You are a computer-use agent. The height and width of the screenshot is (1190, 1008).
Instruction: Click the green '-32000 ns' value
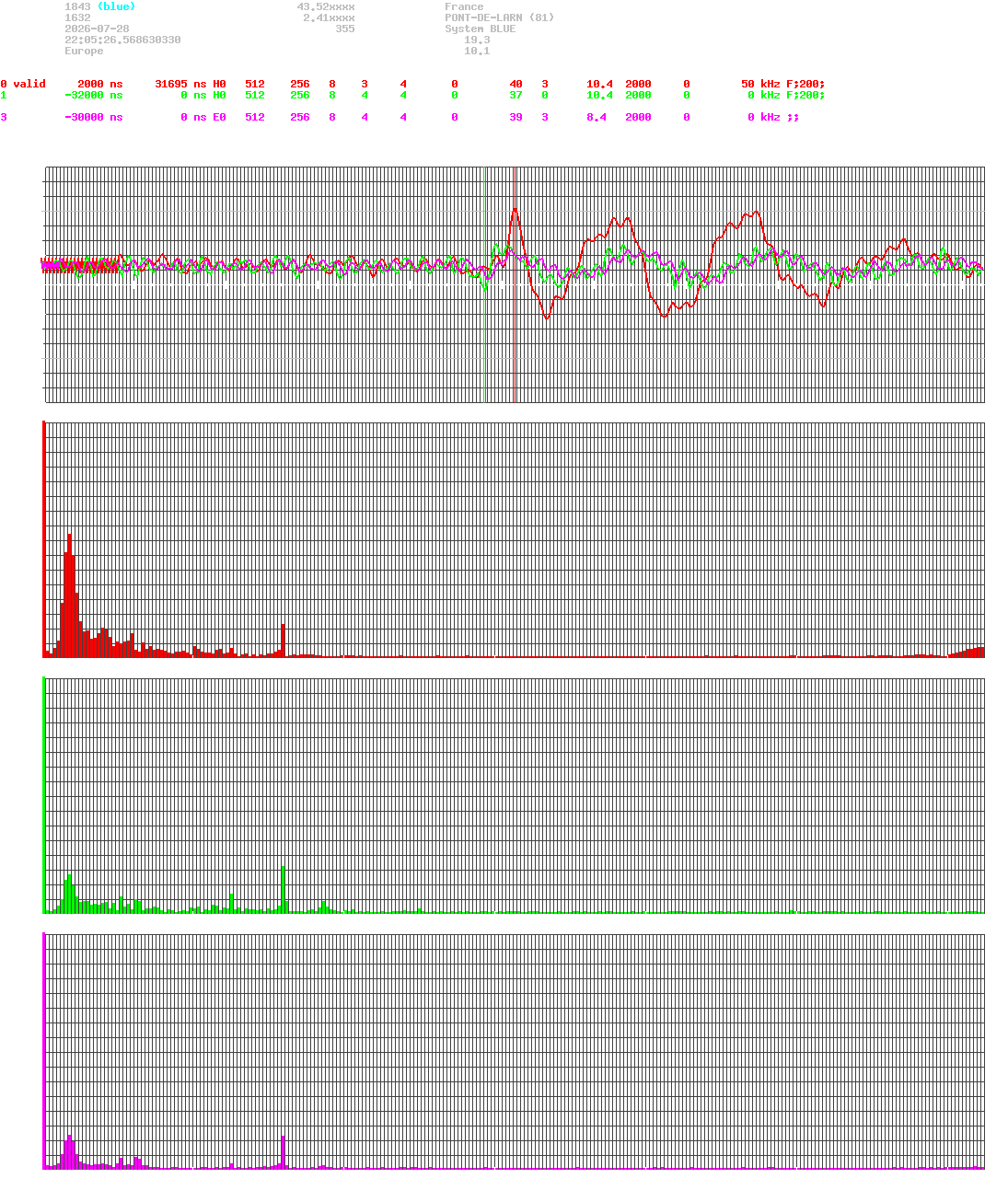(93, 95)
